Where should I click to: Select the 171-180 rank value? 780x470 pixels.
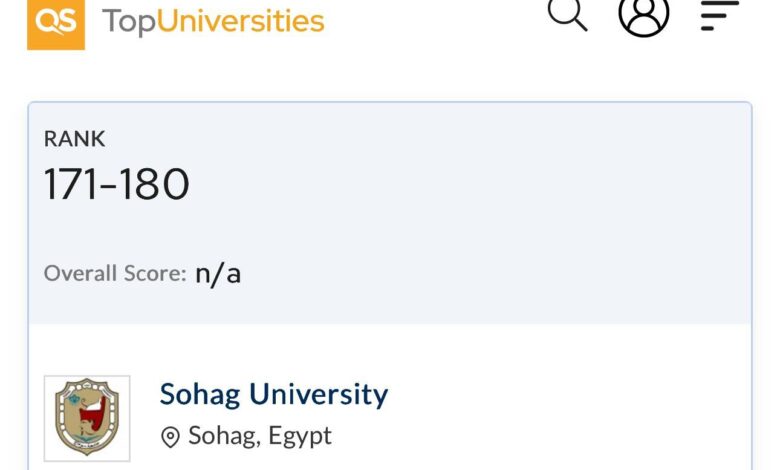(116, 185)
